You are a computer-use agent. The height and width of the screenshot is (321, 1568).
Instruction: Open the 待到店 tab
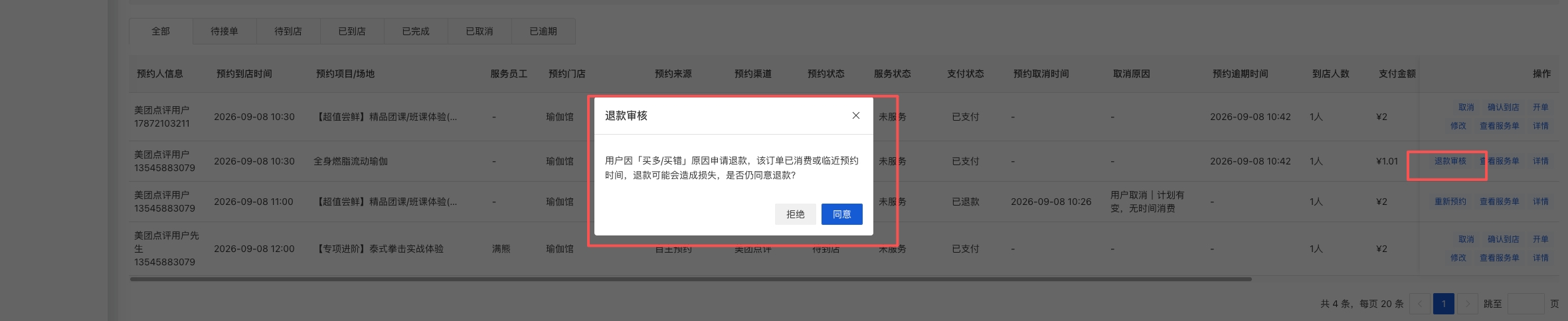[288, 31]
